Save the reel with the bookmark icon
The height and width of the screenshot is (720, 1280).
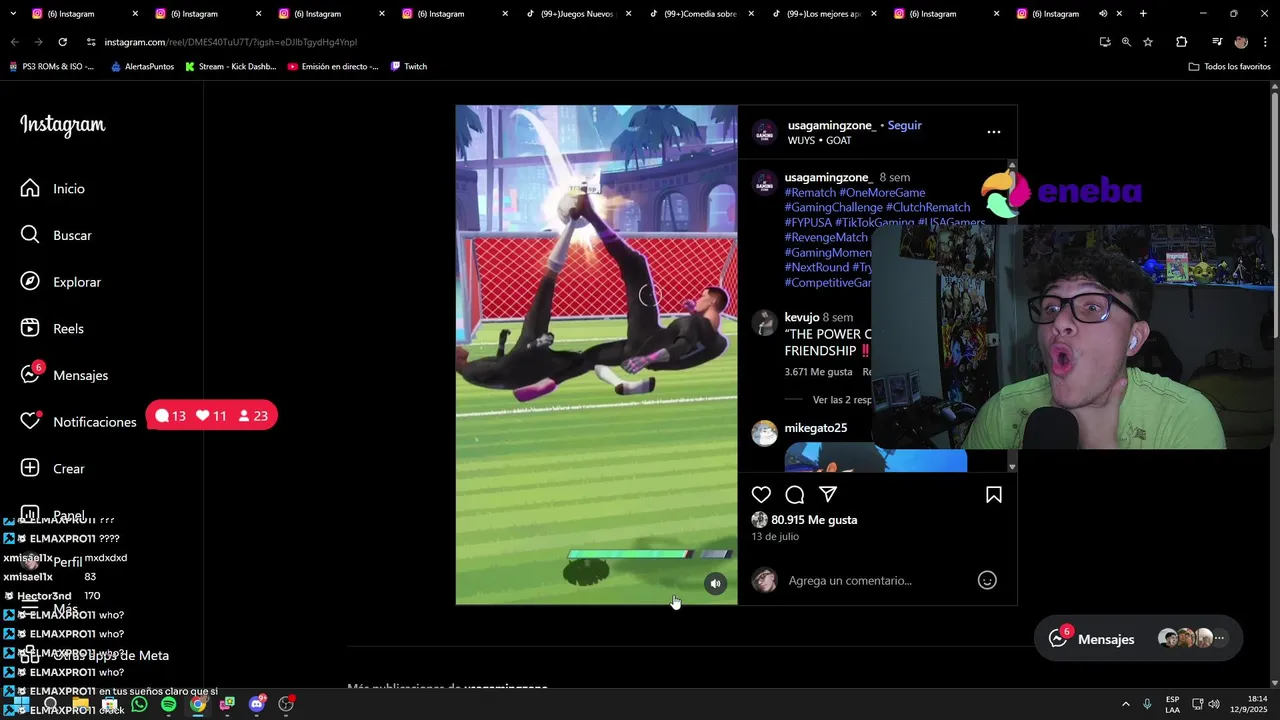tap(994, 495)
